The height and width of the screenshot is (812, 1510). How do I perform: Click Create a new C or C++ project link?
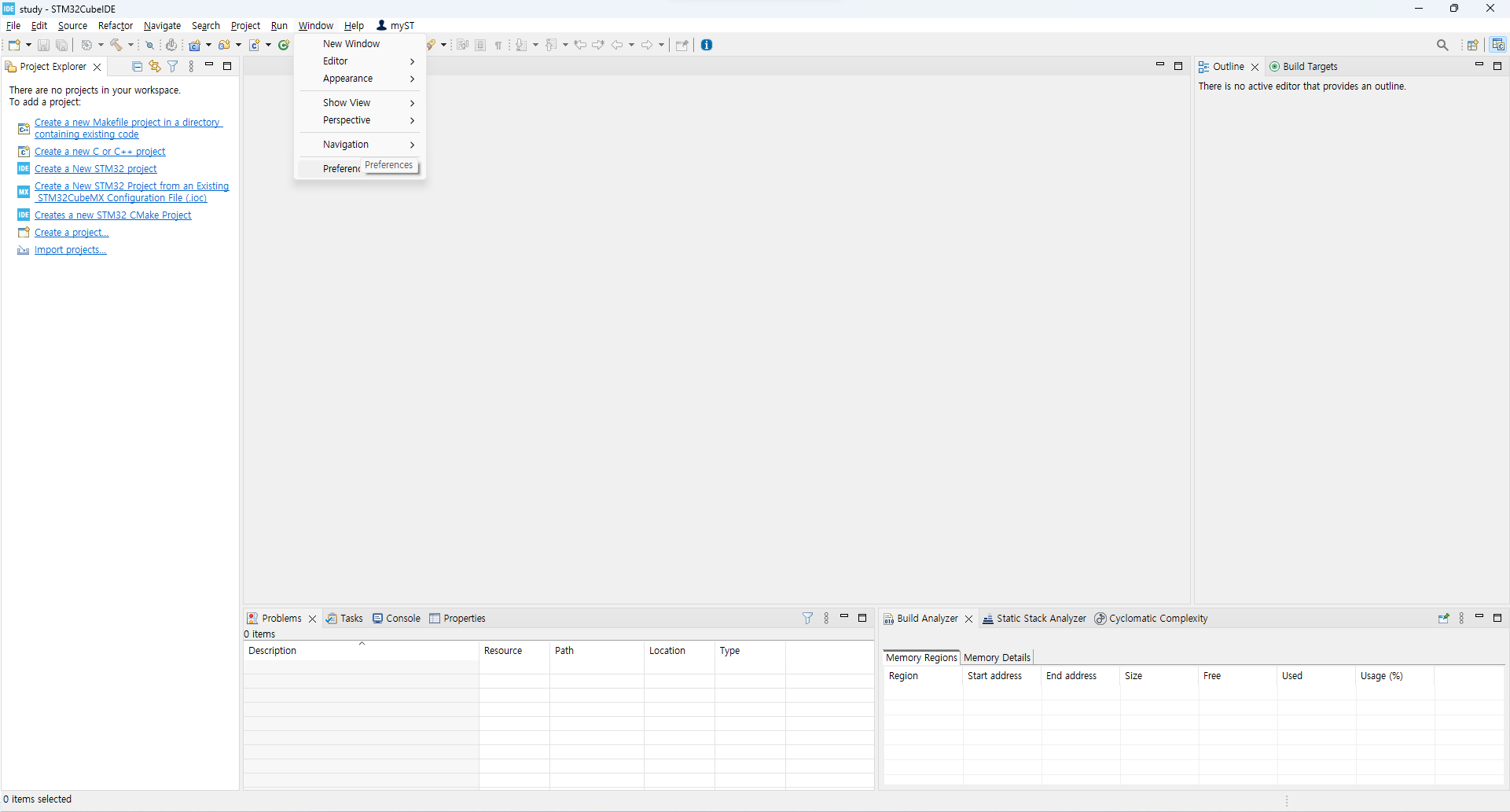(x=100, y=152)
